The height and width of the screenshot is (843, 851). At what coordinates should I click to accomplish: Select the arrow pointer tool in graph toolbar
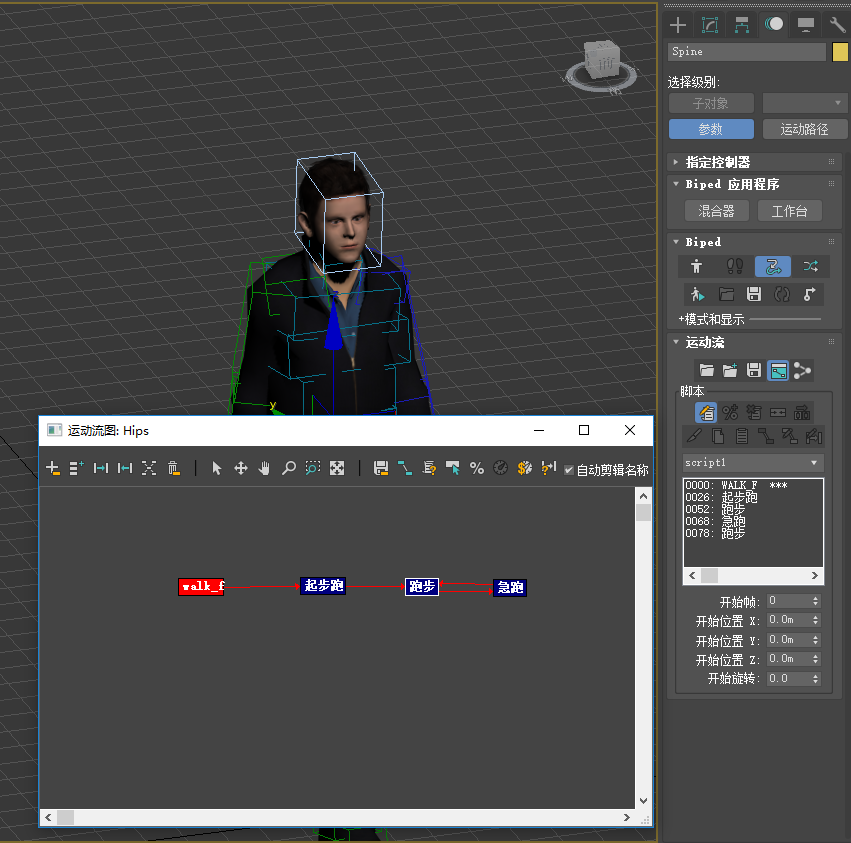[217, 468]
